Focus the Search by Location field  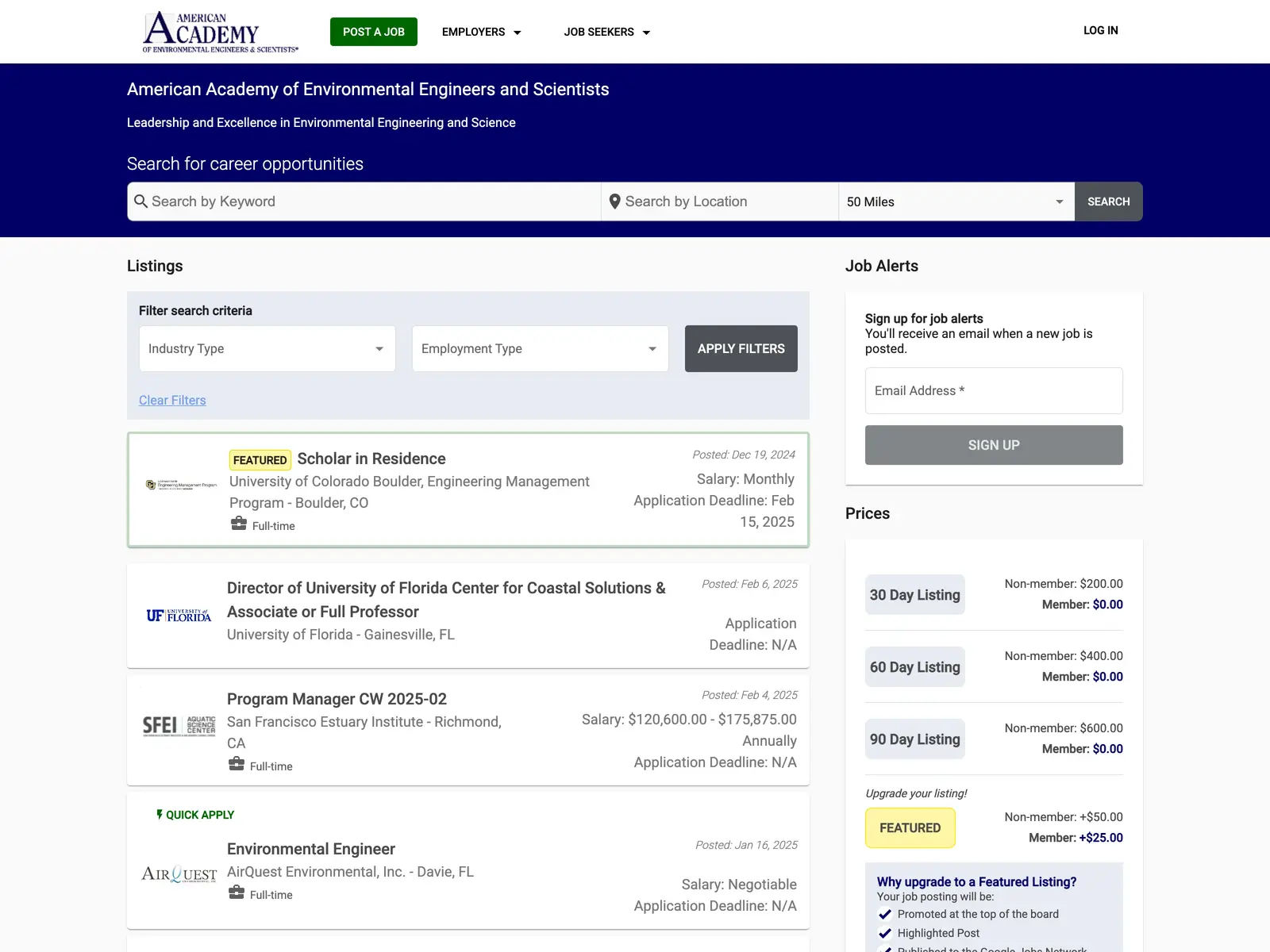(x=720, y=202)
